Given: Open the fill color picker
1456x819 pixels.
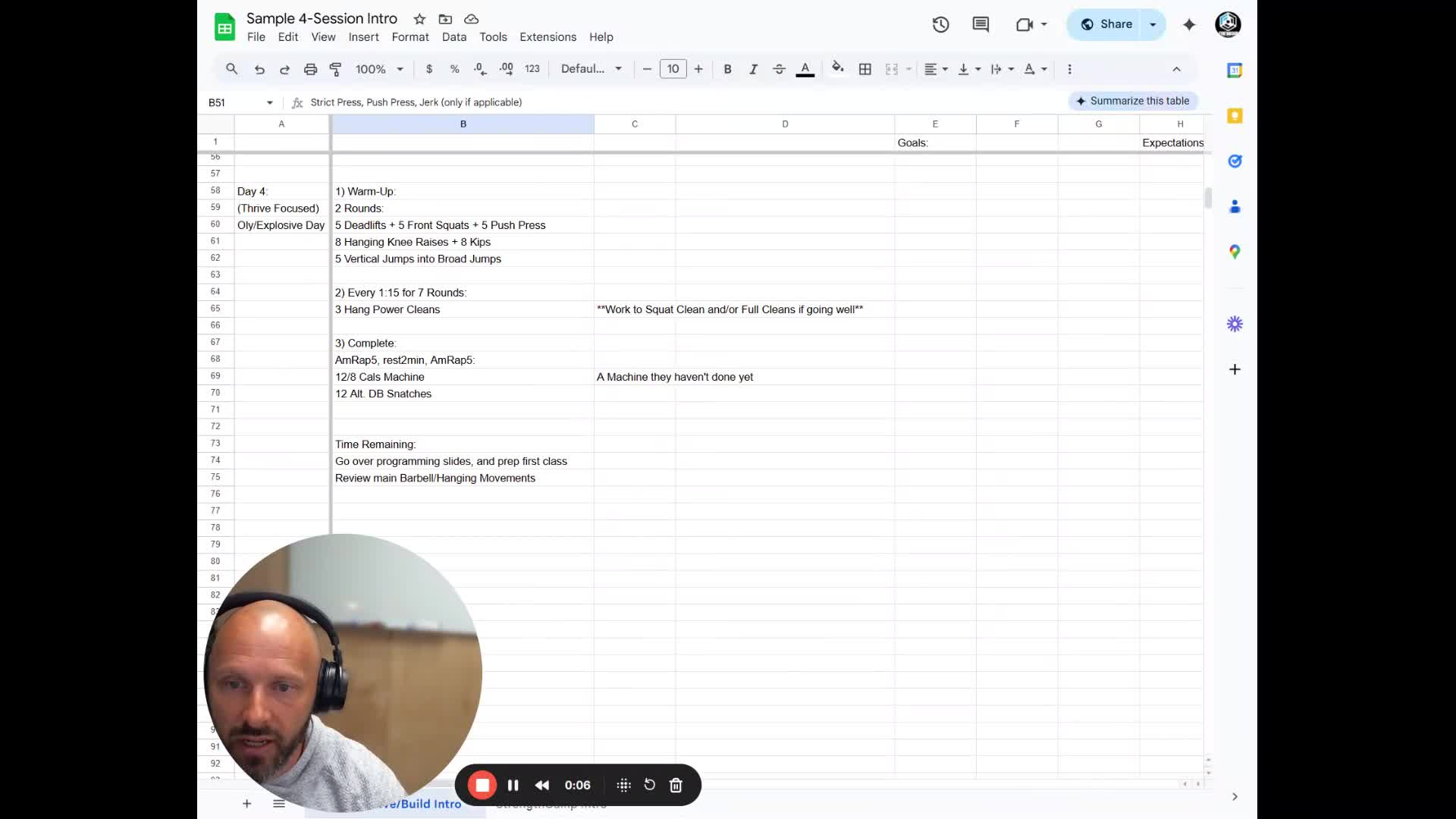Looking at the screenshot, I should tap(838, 69).
